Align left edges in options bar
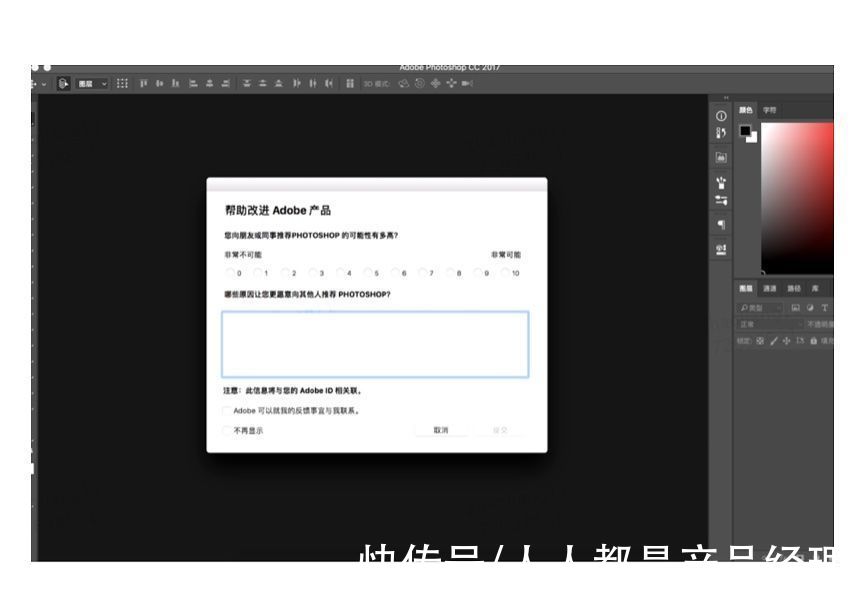The width and height of the screenshot is (854, 590). pyautogui.click(x=193, y=83)
